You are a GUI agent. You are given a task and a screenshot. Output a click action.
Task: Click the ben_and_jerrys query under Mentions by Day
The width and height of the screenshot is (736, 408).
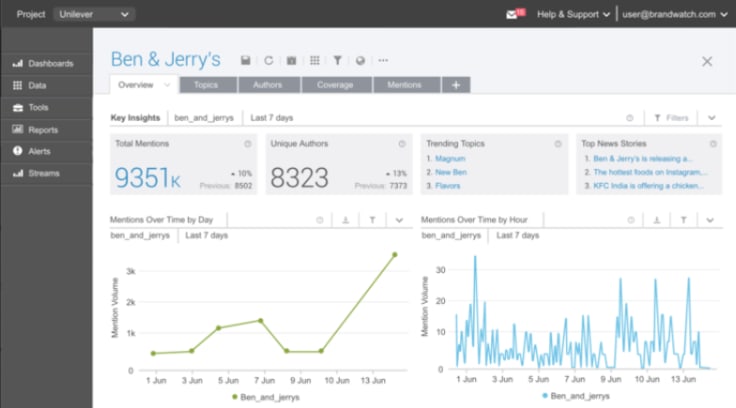(x=140, y=235)
